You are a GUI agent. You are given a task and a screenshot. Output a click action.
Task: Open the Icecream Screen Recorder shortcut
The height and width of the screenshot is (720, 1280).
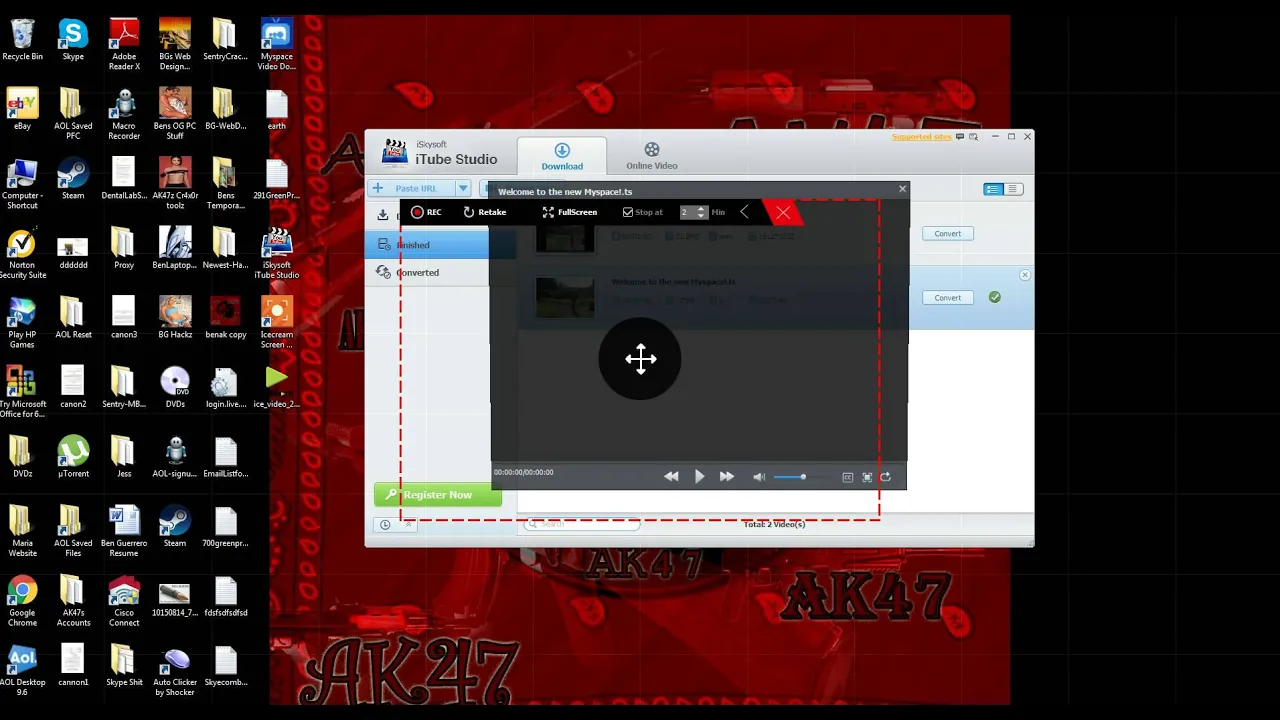276,323
